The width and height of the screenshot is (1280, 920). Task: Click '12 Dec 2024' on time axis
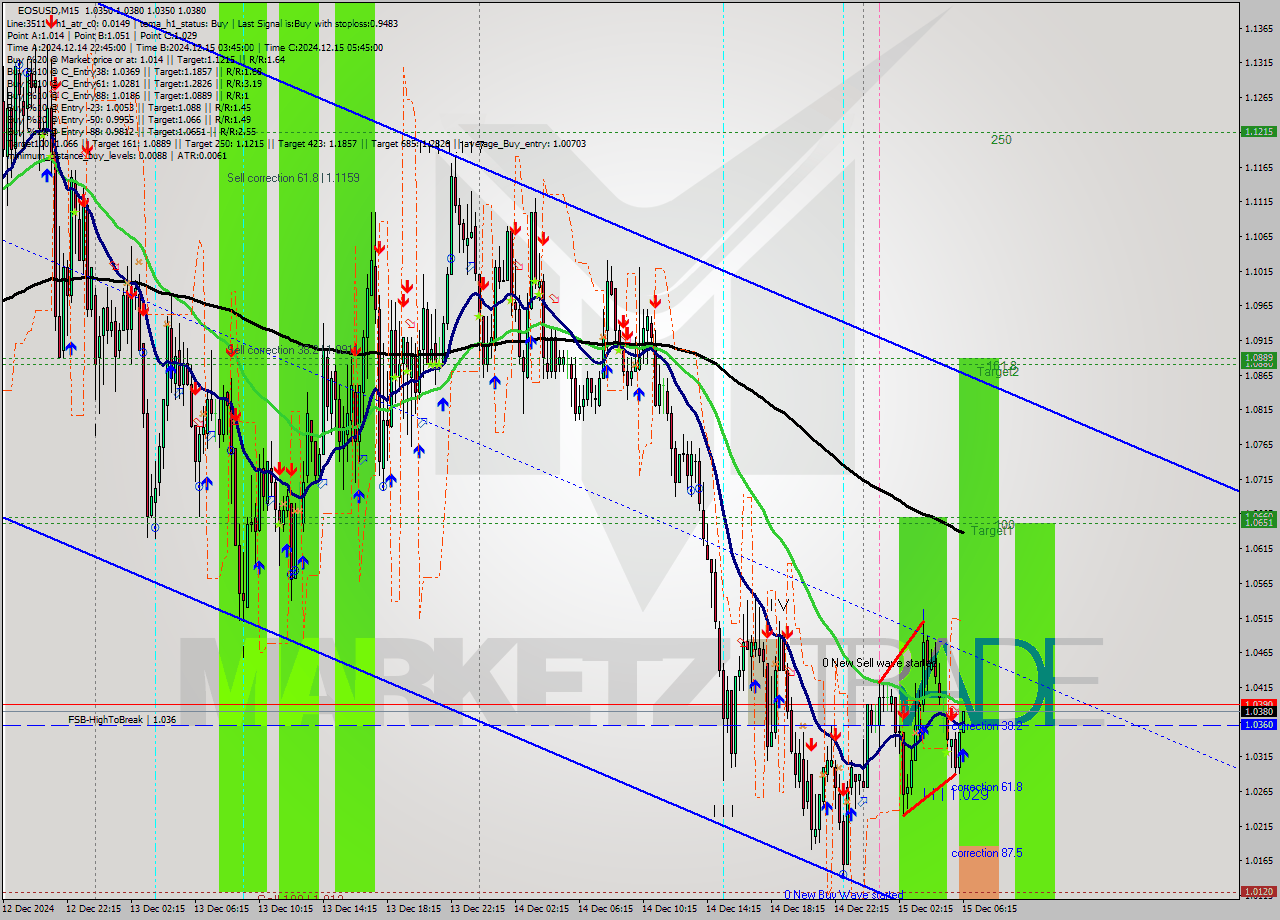[x=29, y=909]
